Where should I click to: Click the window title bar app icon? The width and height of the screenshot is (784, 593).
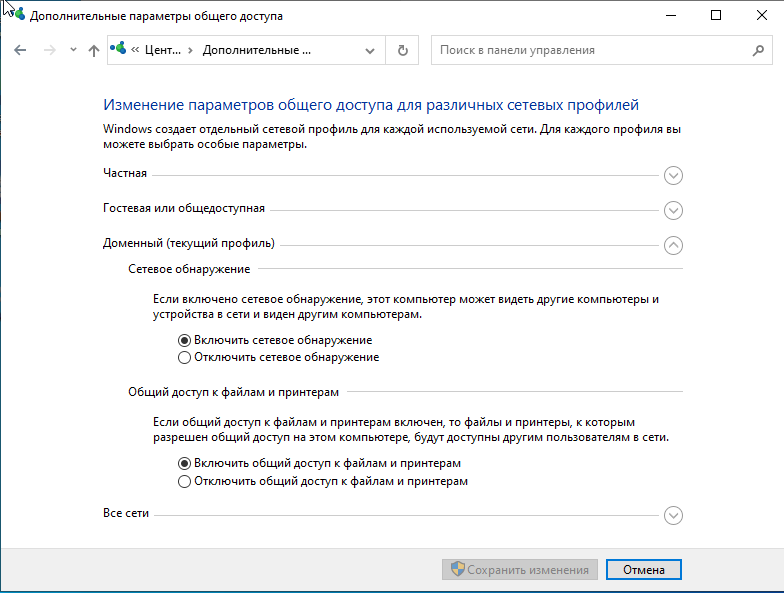[x=18, y=14]
